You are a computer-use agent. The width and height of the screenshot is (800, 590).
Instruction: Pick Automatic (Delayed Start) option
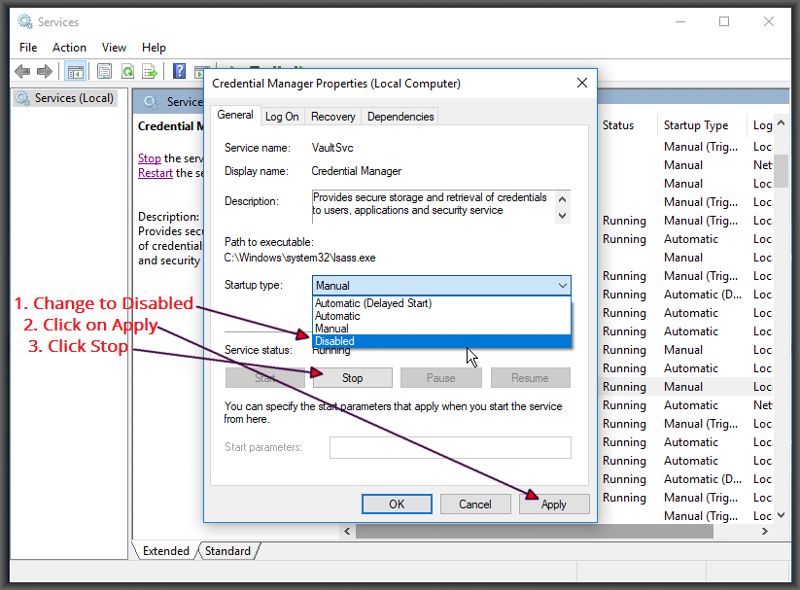pyautogui.click(x=441, y=303)
